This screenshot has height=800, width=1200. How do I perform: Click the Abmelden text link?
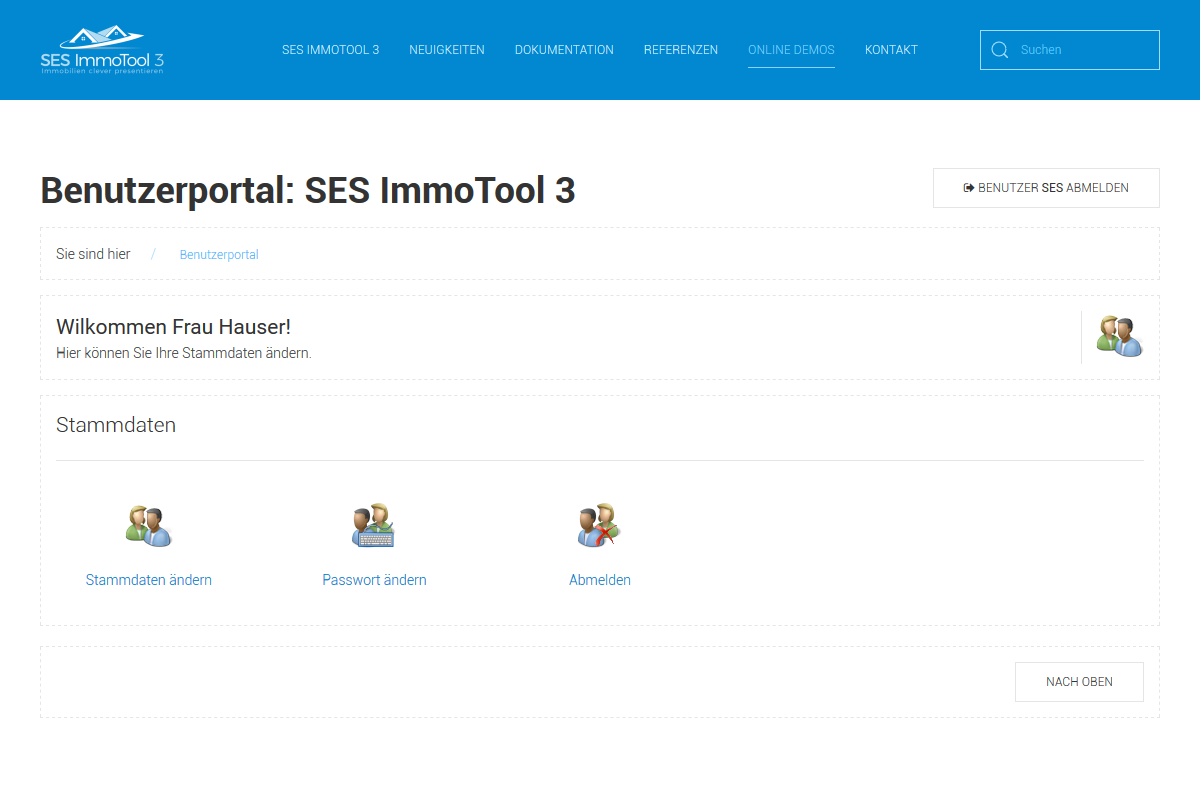coord(600,580)
